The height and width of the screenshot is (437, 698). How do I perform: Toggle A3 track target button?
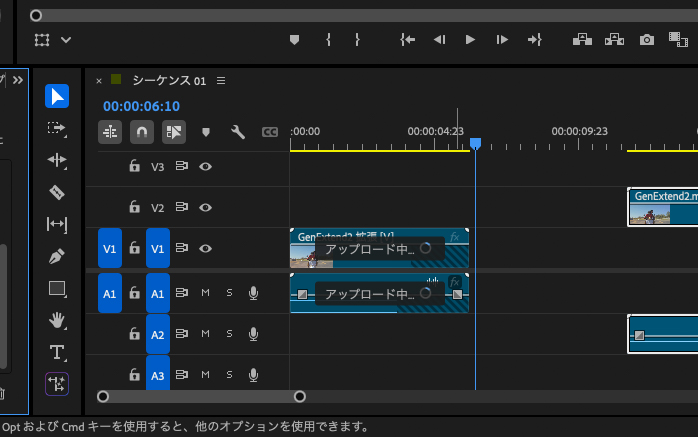click(x=158, y=374)
